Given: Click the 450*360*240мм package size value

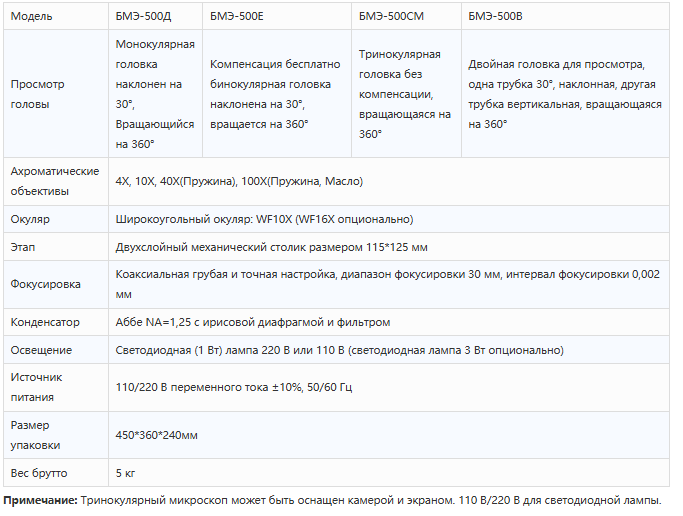Looking at the screenshot, I should (x=156, y=435).
